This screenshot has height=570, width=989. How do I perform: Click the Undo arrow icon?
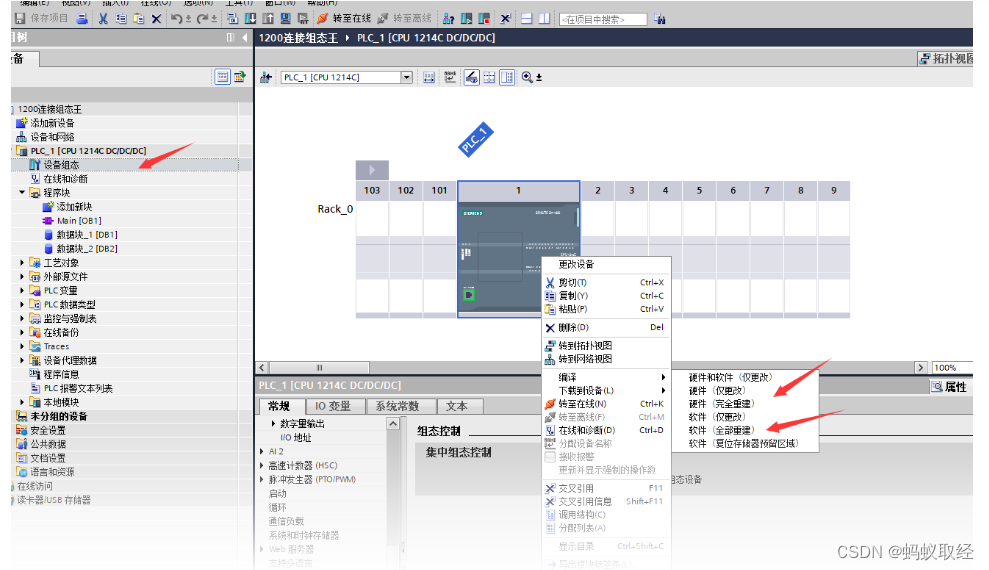[177, 19]
